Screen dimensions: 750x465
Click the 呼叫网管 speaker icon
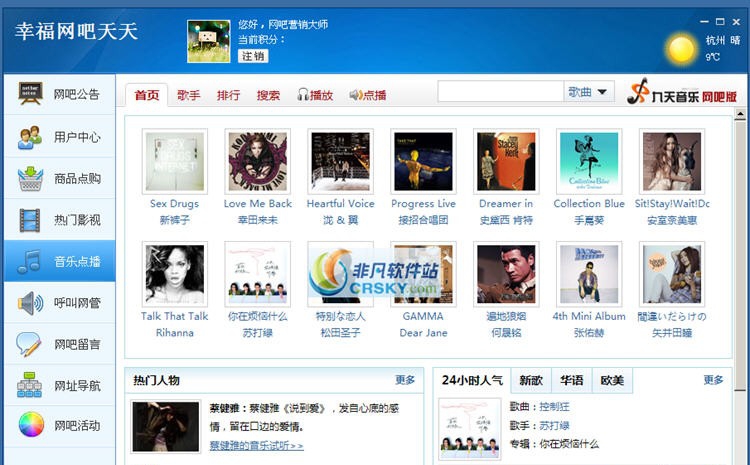click(30, 303)
